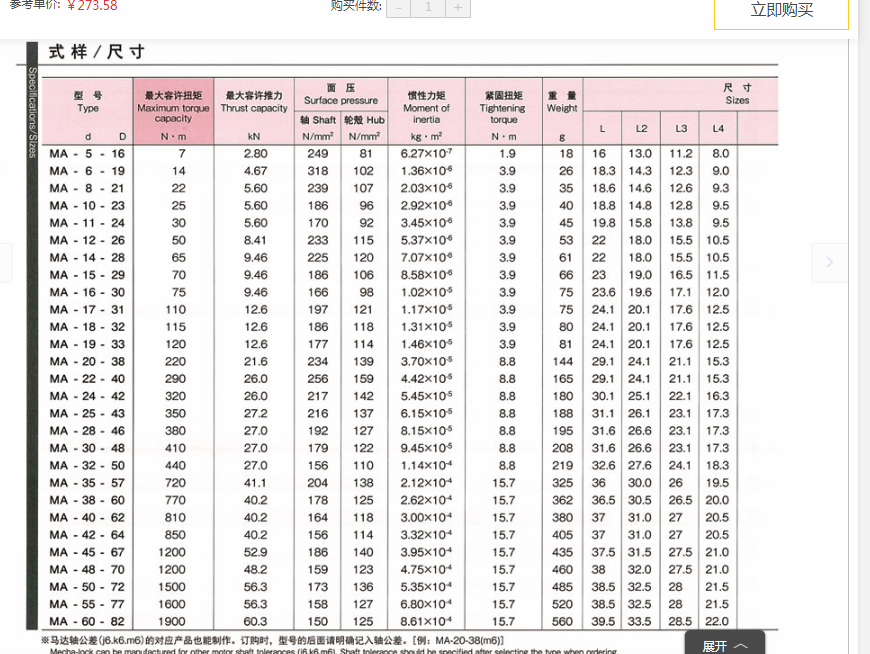Screen dimensions: 870x654
Task: Select row MA - 30 - 48
Action: pyautogui.click(x=410, y=448)
